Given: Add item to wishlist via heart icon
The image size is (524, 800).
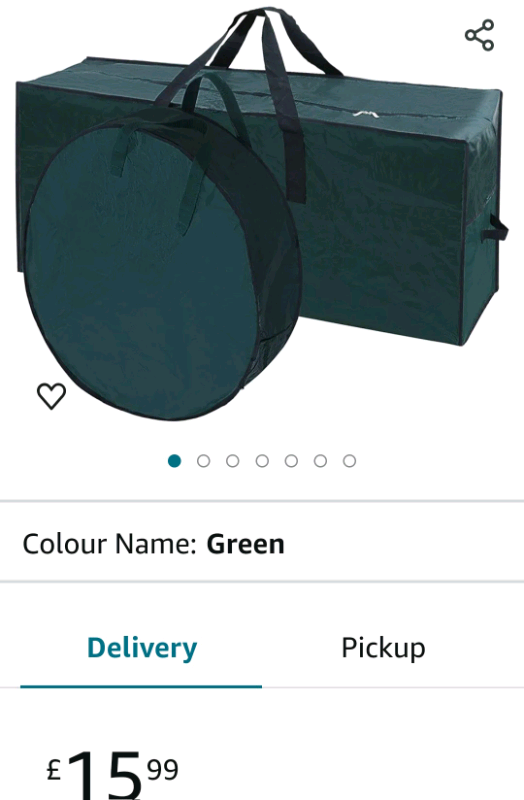Looking at the screenshot, I should [52, 395].
